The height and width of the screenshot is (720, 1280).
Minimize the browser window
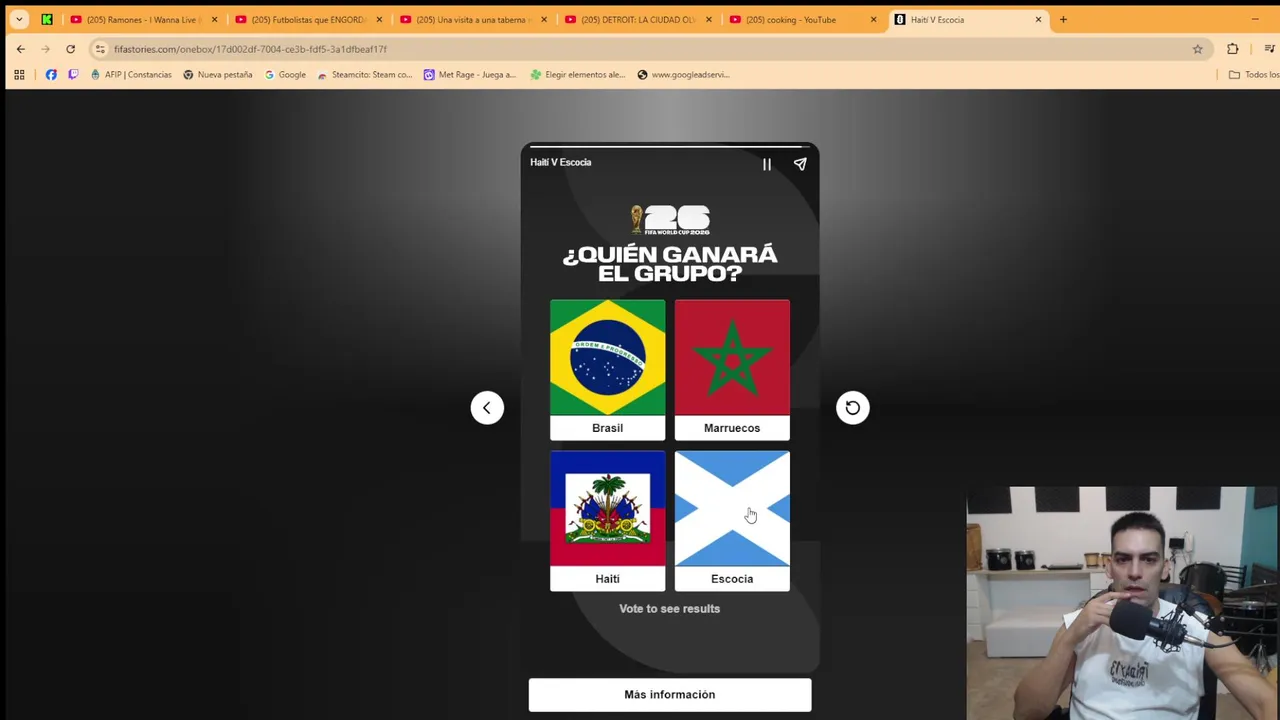pyautogui.click(x=1255, y=20)
